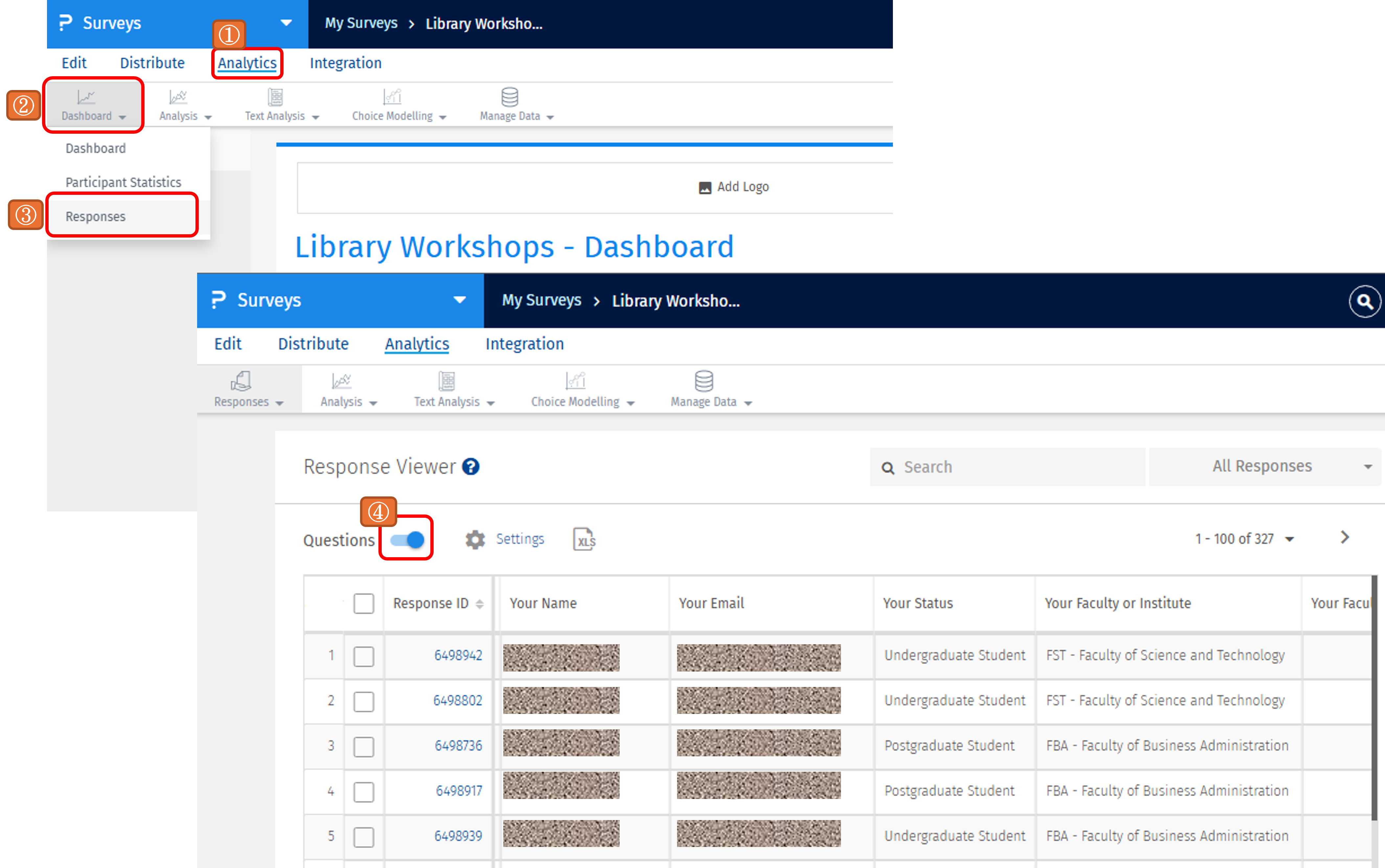Viewport: 1385px width, 868px height.
Task: Go to the next page of responses arrow
Action: coord(1344,537)
